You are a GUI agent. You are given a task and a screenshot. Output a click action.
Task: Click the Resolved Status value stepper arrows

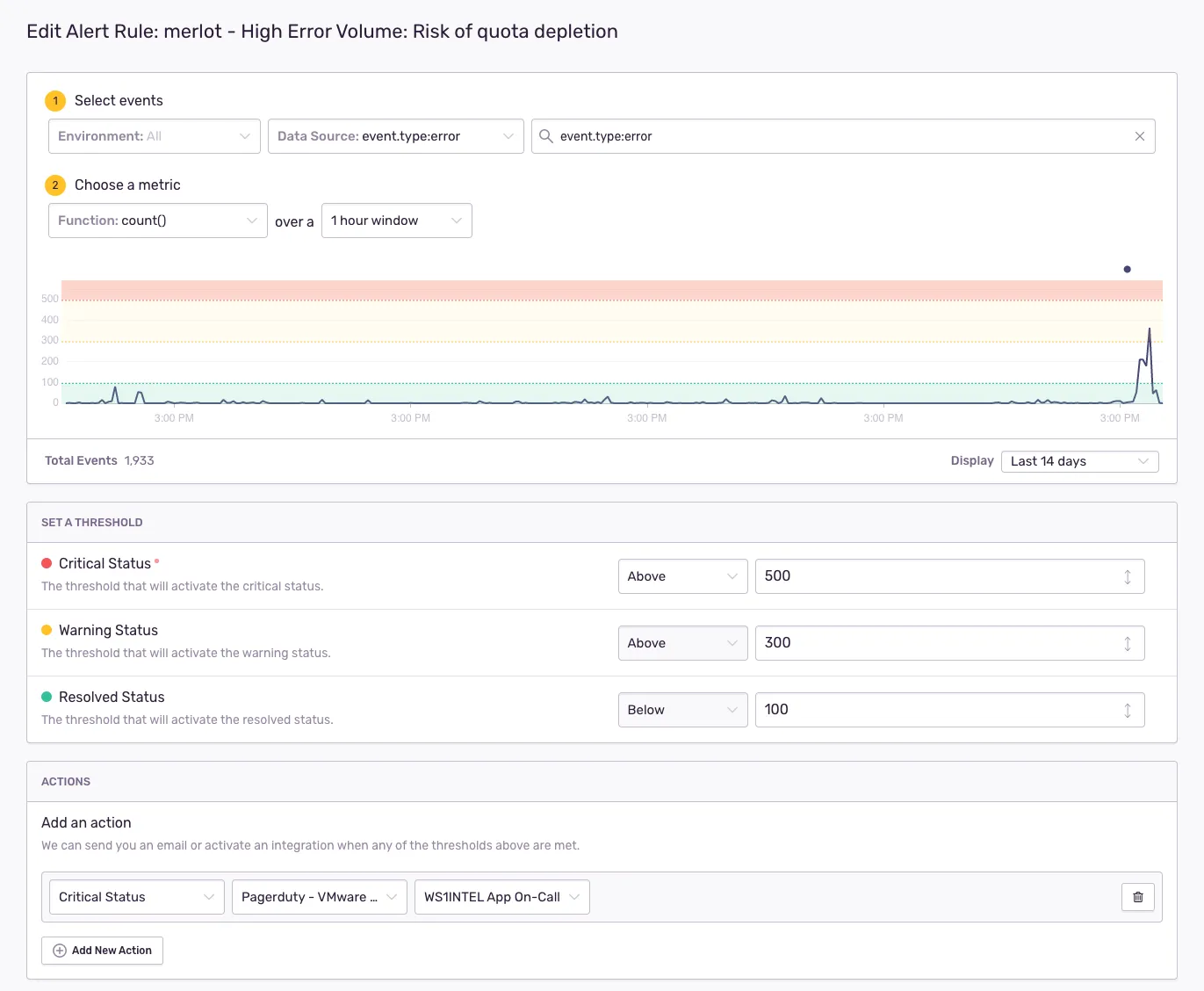click(x=1127, y=710)
